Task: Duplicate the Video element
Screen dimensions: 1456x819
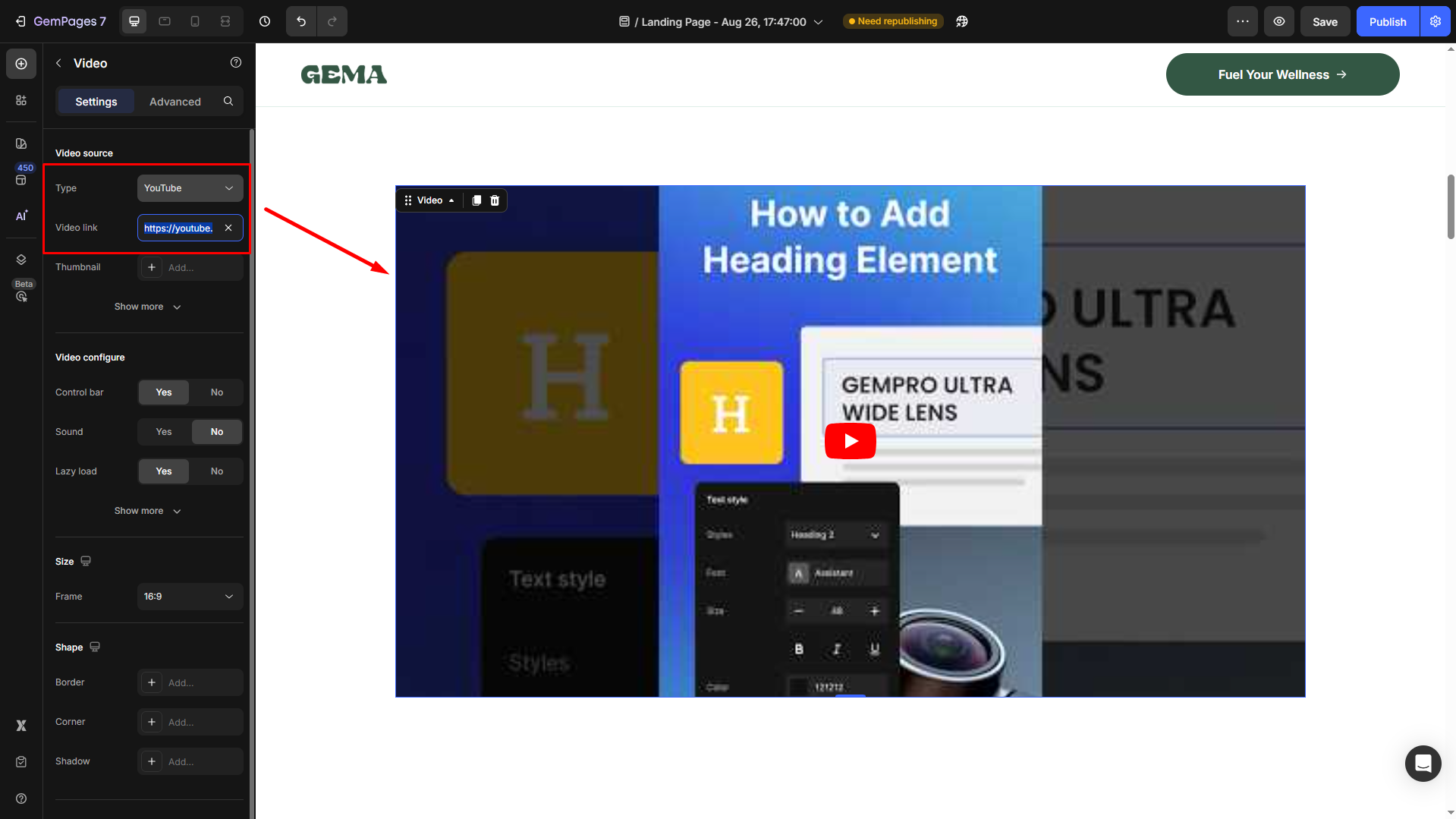Action: 476,200
